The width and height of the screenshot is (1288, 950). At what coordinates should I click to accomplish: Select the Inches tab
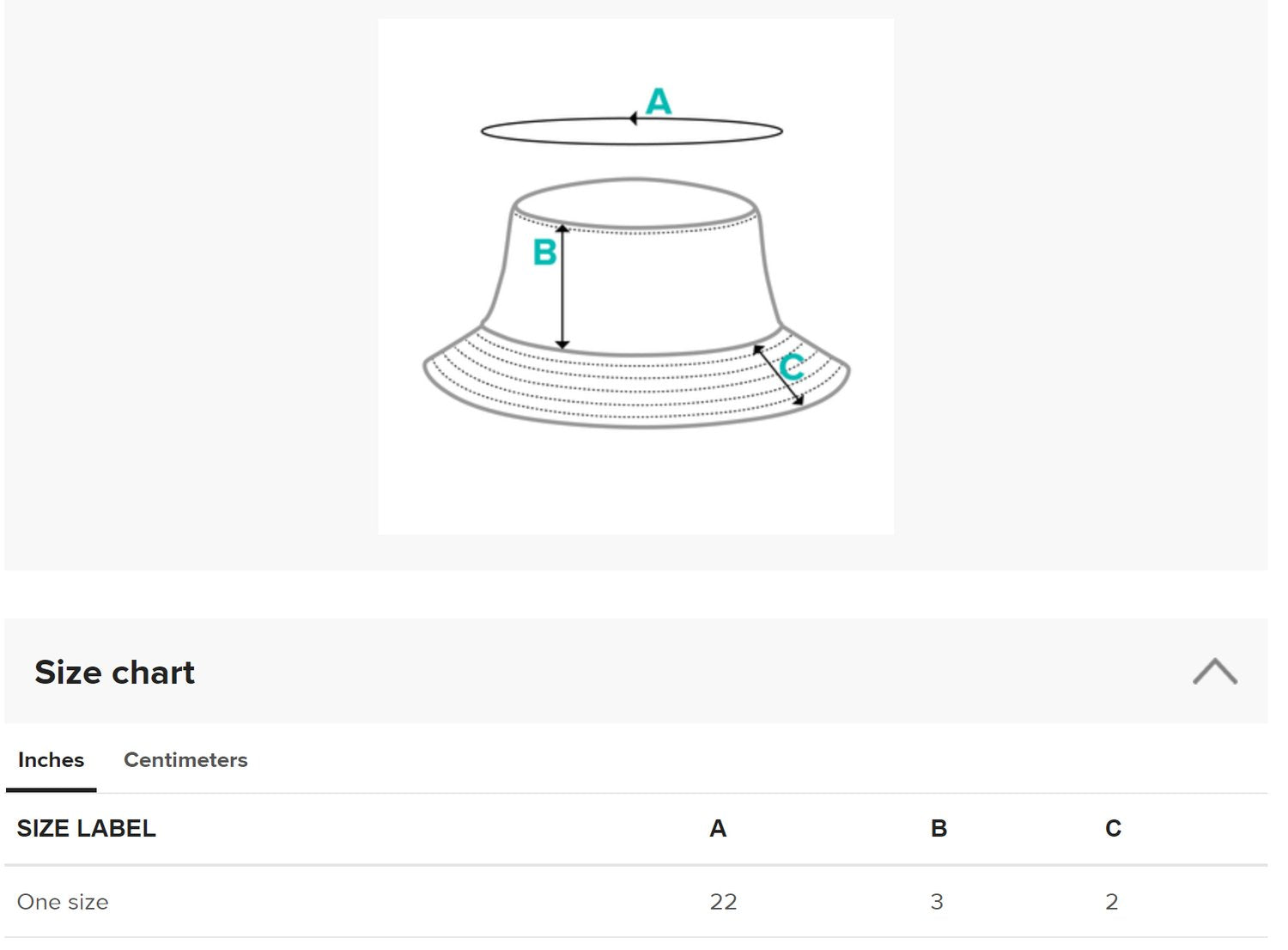(51, 760)
